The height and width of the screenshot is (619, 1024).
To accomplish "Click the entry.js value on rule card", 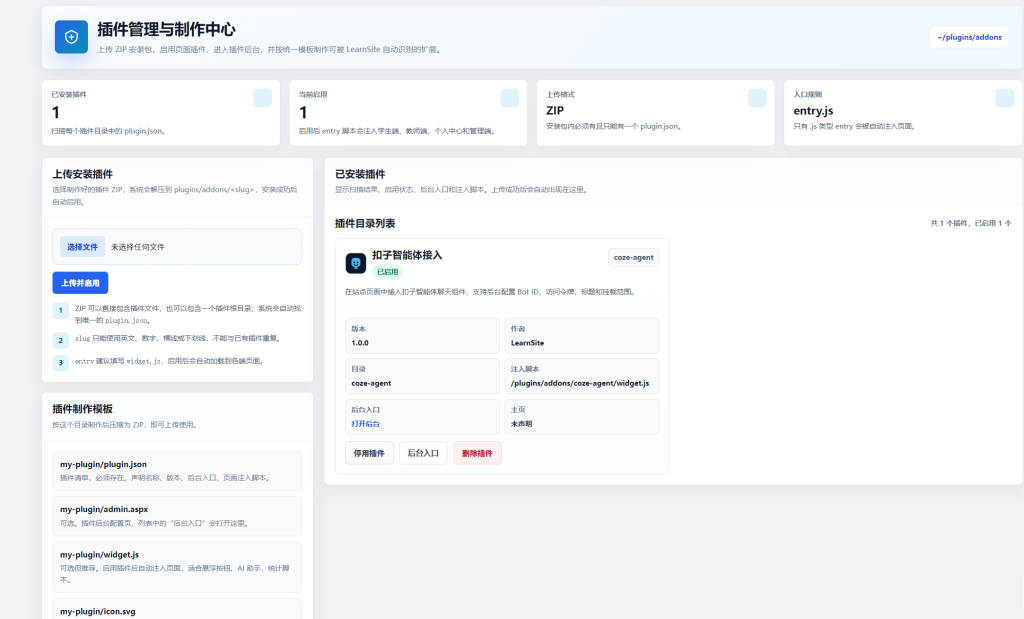I will coord(813,111).
